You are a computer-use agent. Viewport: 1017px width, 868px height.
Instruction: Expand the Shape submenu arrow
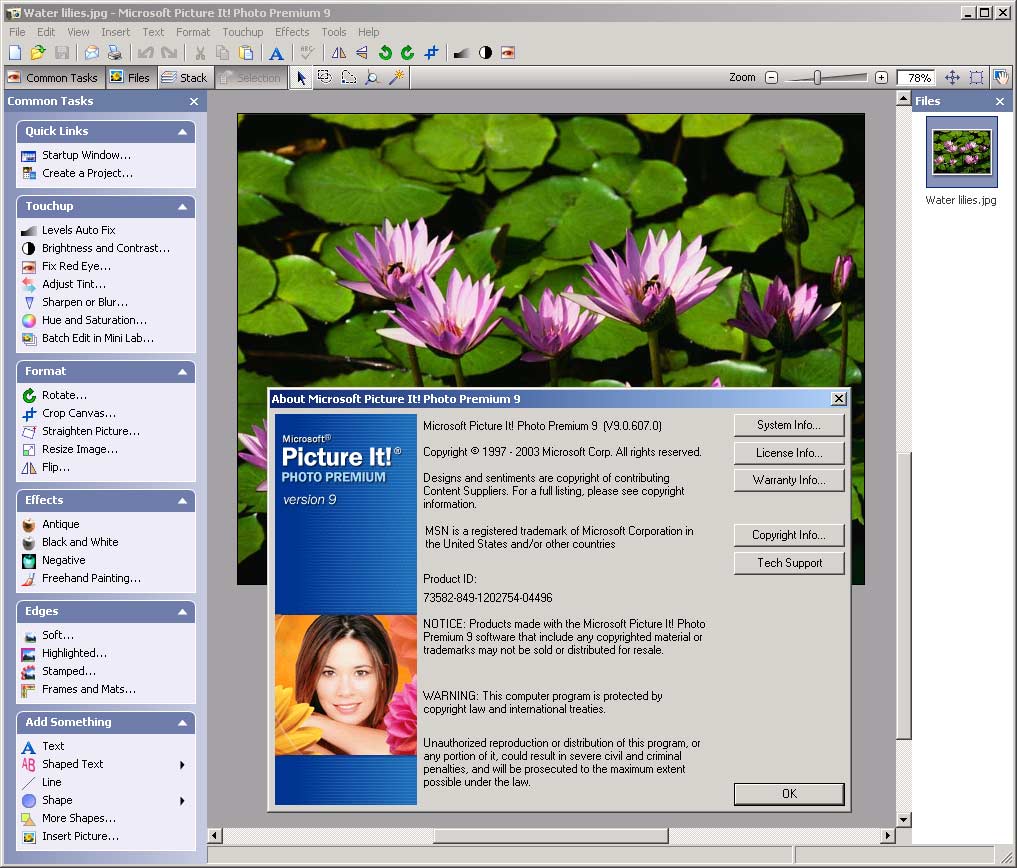(182, 801)
